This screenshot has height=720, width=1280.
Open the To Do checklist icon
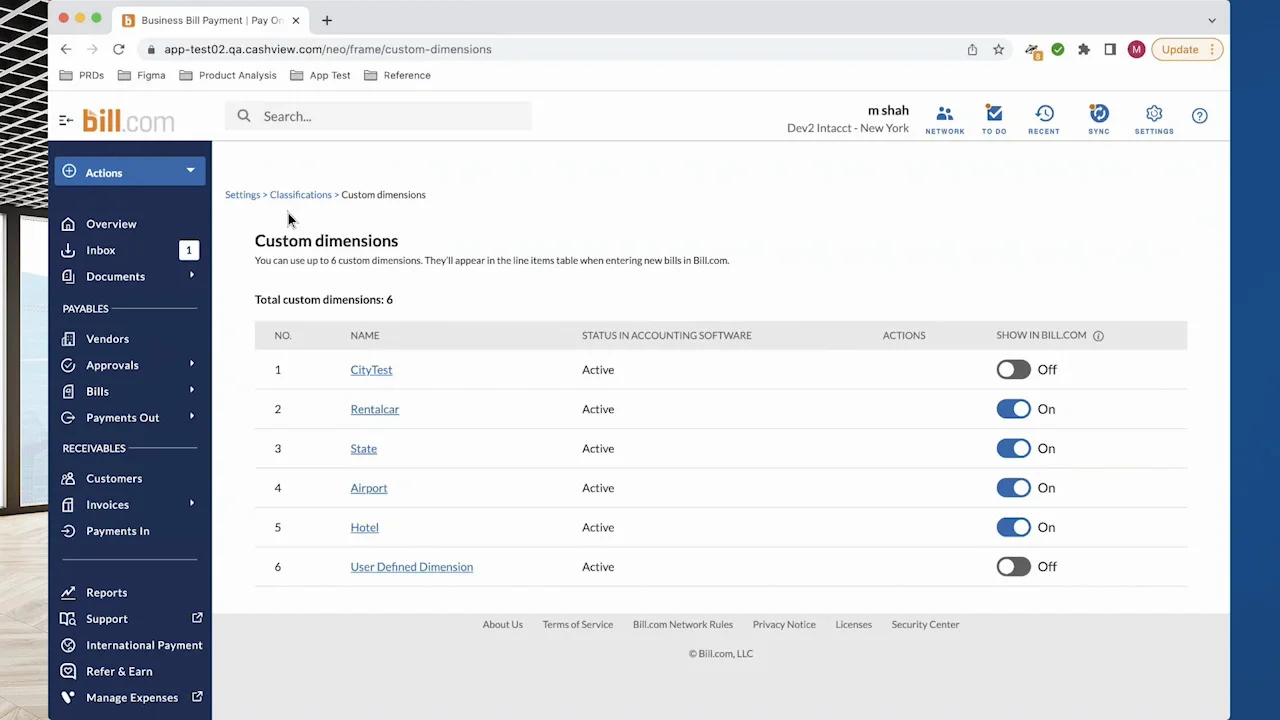(x=993, y=118)
